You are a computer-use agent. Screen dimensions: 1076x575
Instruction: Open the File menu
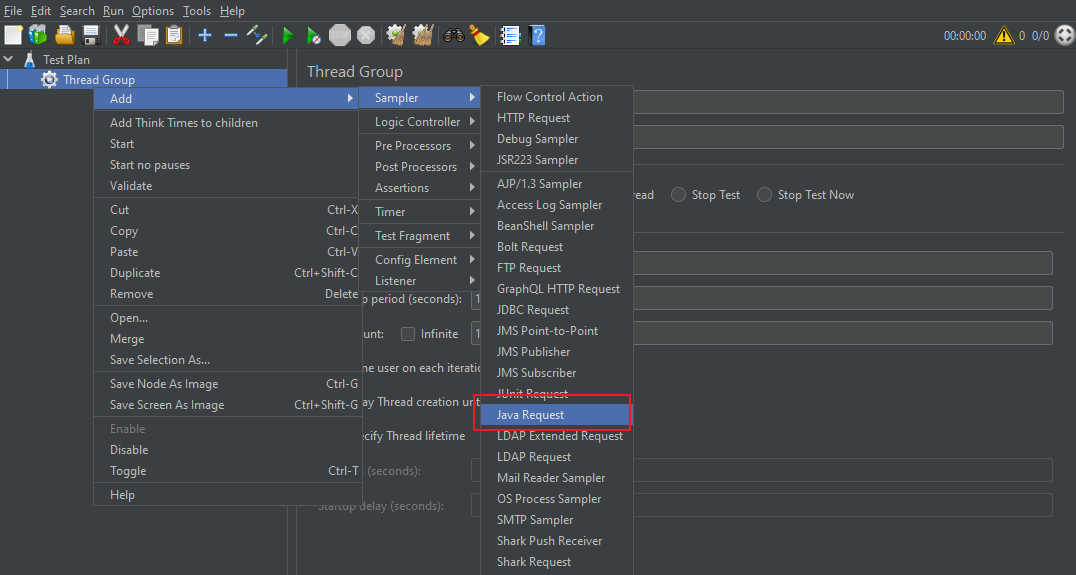(x=13, y=11)
